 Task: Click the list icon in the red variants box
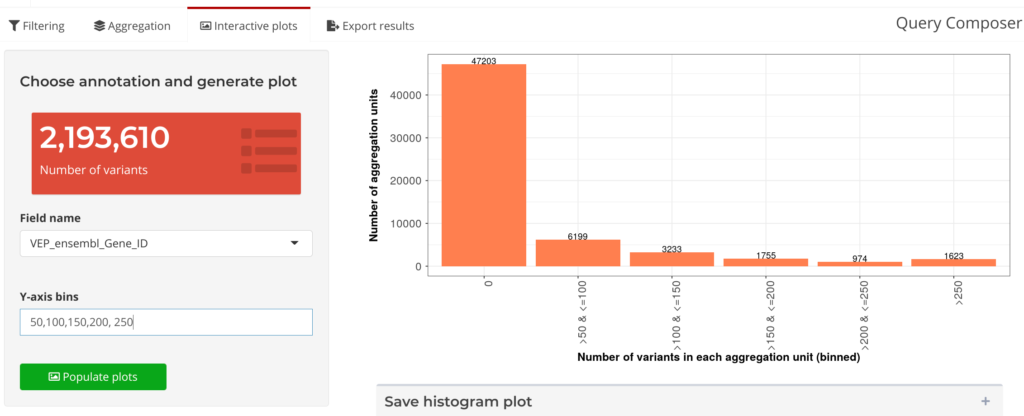pos(269,151)
